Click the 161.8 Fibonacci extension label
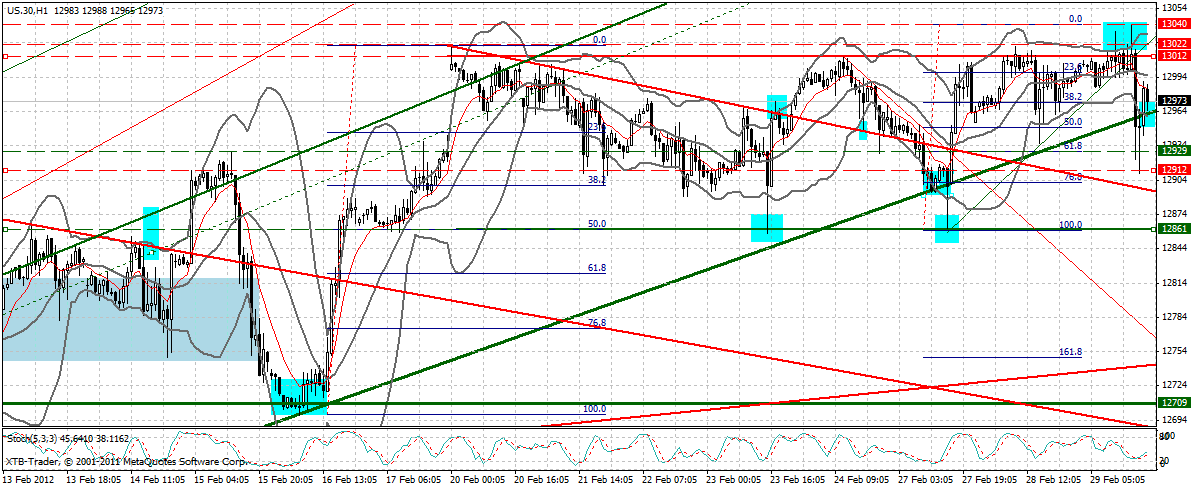 coord(1071,352)
